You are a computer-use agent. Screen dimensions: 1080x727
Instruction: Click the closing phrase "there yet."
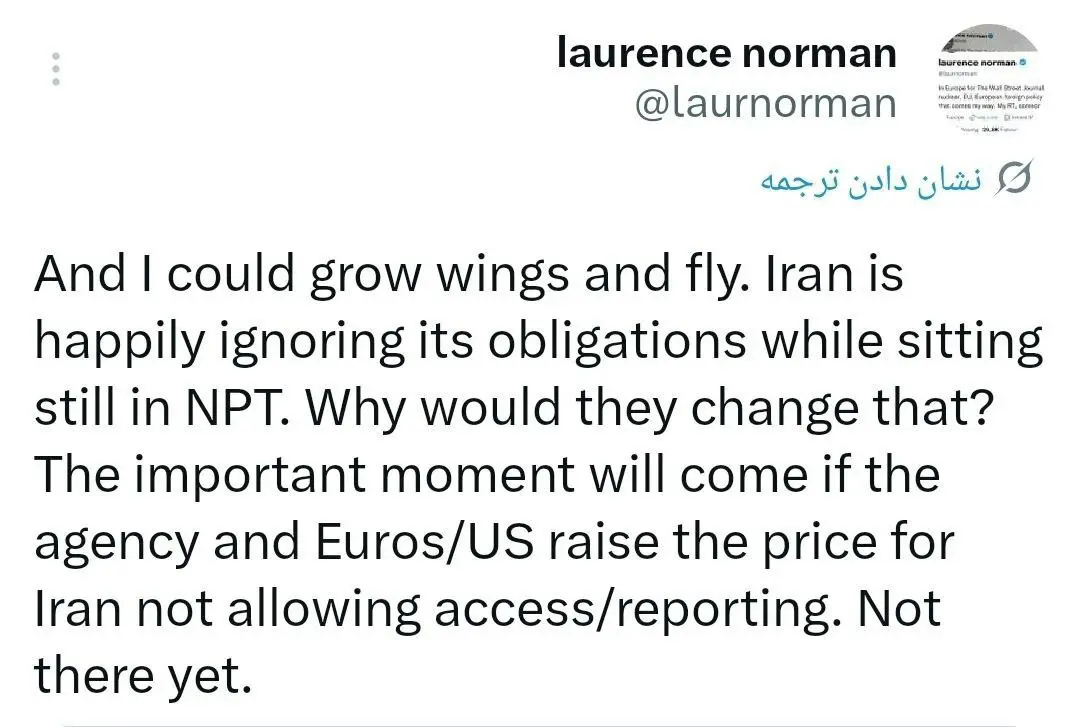click(x=141, y=675)
